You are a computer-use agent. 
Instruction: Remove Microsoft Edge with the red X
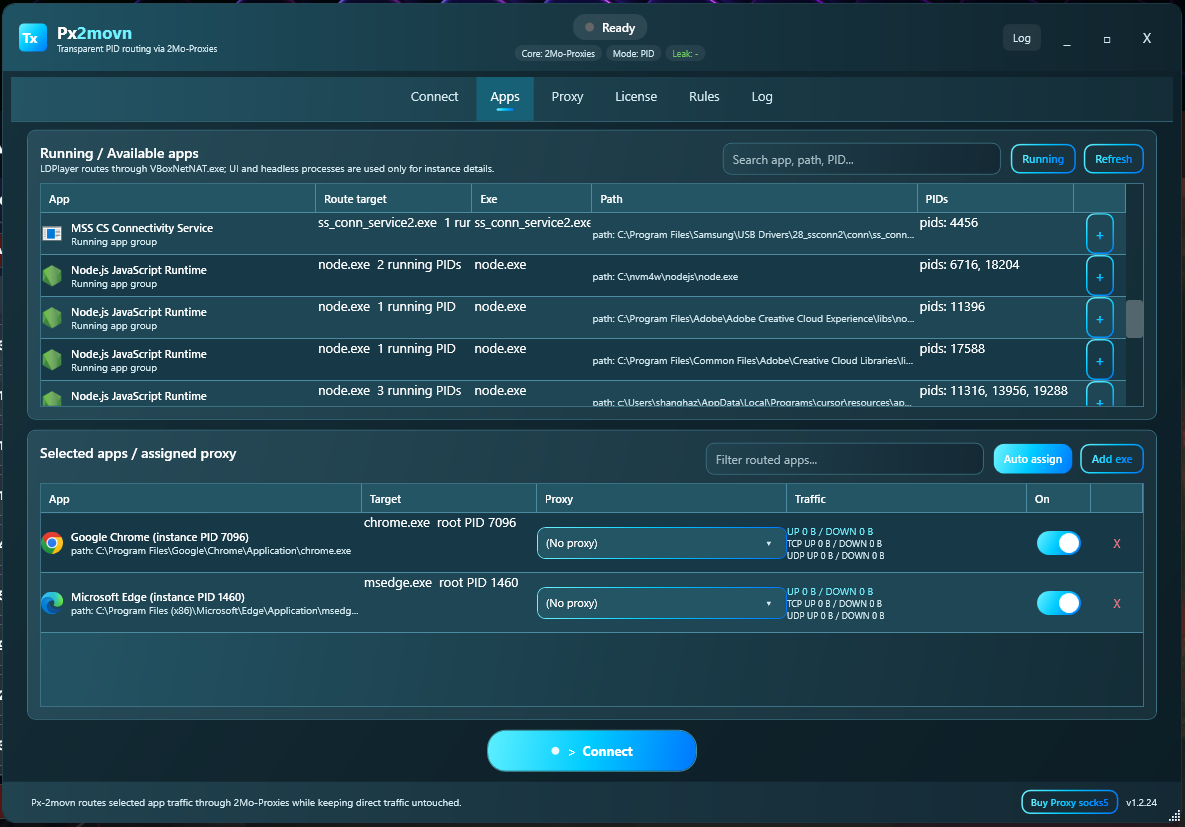click(x=1116, y=603)
